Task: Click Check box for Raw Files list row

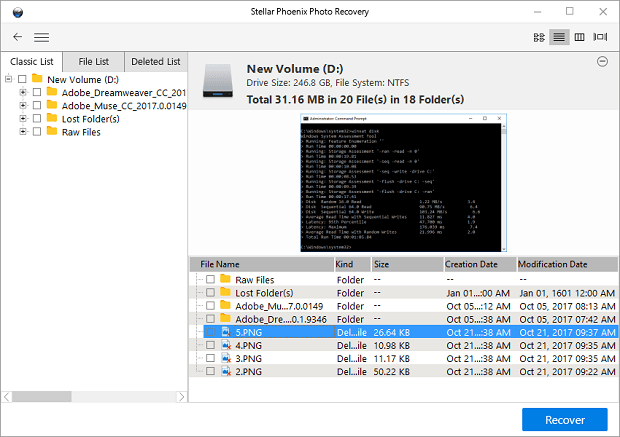Action: [x=210, y=279]
